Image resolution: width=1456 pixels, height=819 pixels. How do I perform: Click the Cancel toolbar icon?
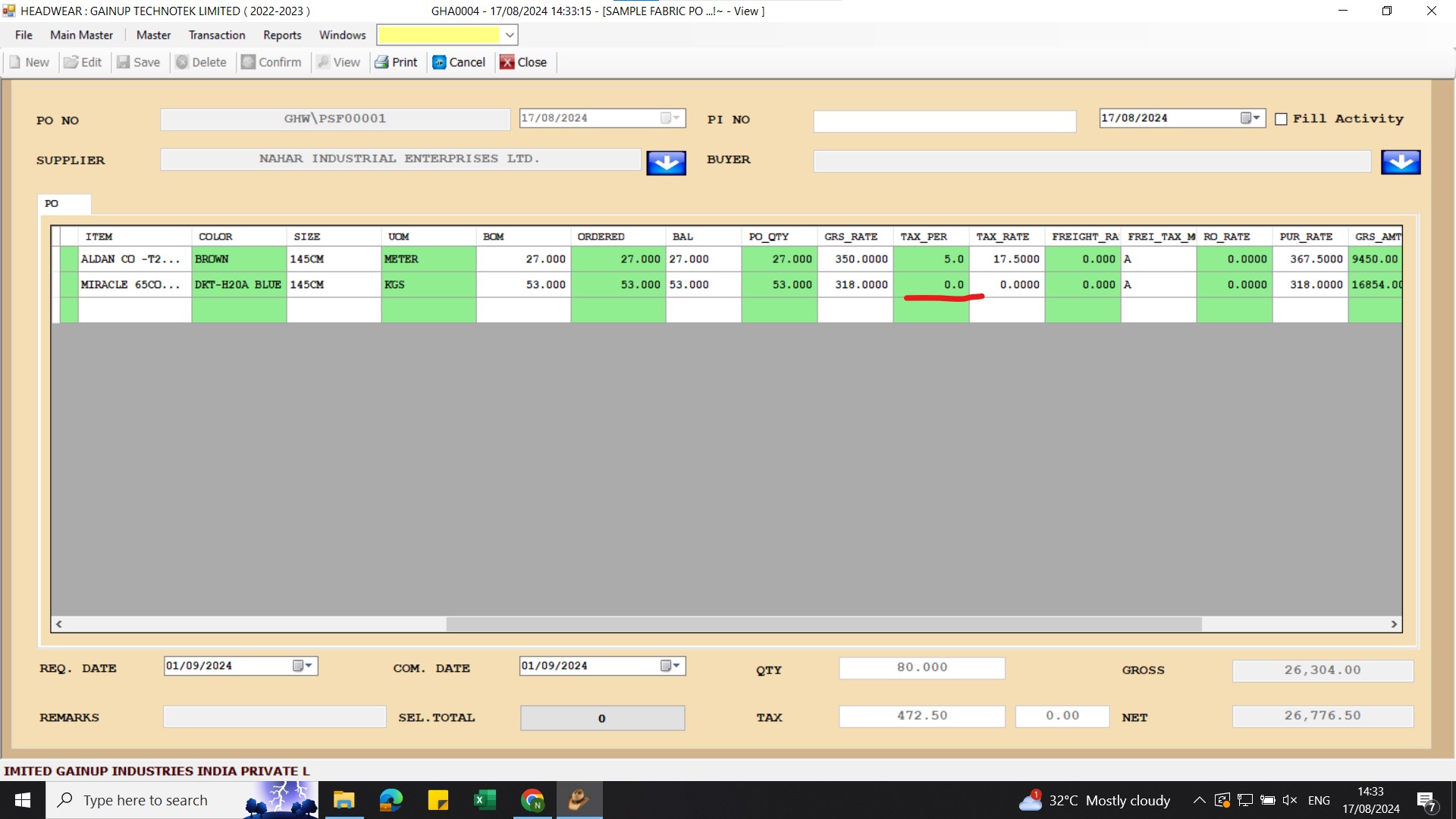(439, 62)
